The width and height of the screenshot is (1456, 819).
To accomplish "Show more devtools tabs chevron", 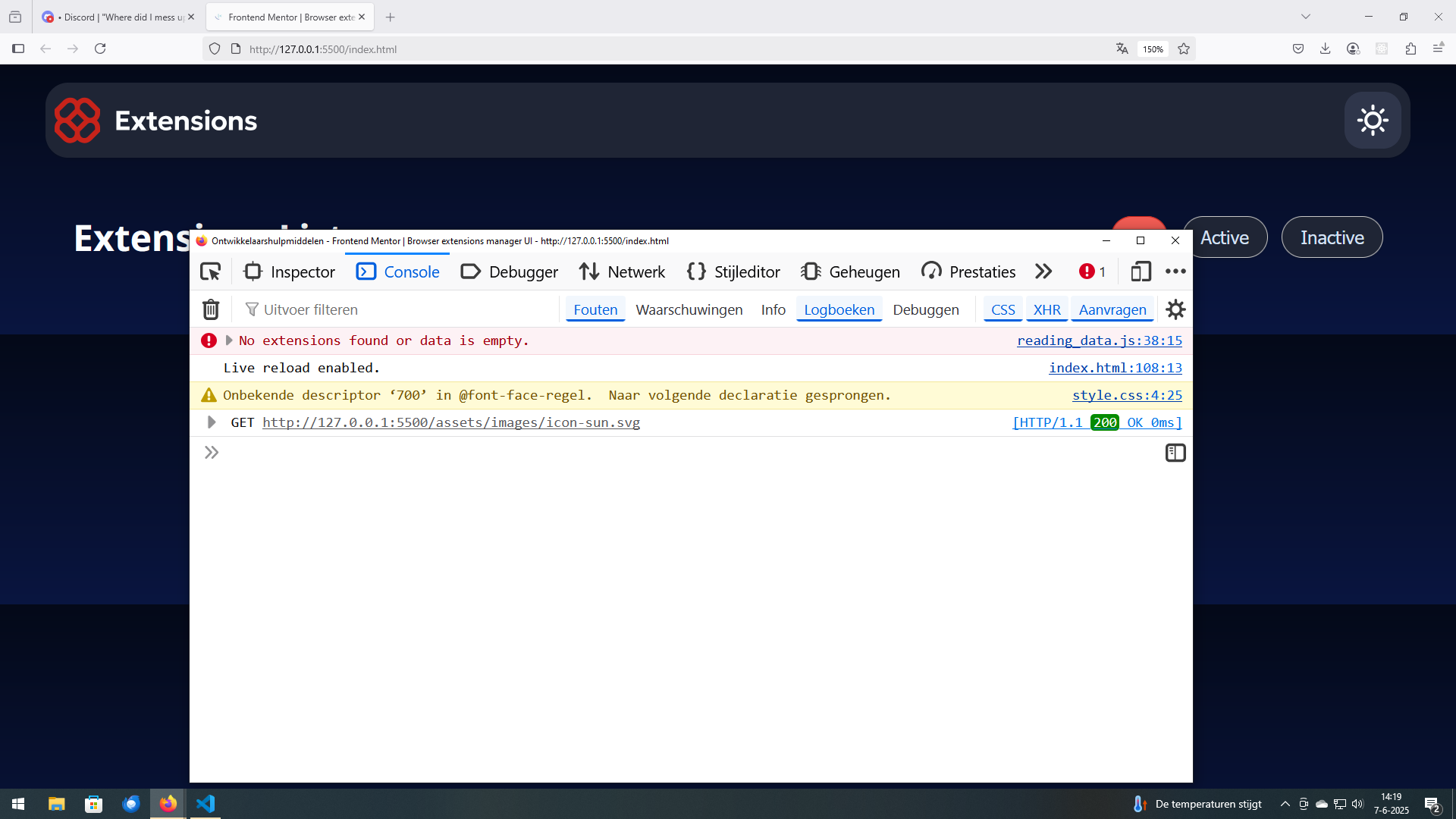I will pyautogui.click(x=1043, y=271).
